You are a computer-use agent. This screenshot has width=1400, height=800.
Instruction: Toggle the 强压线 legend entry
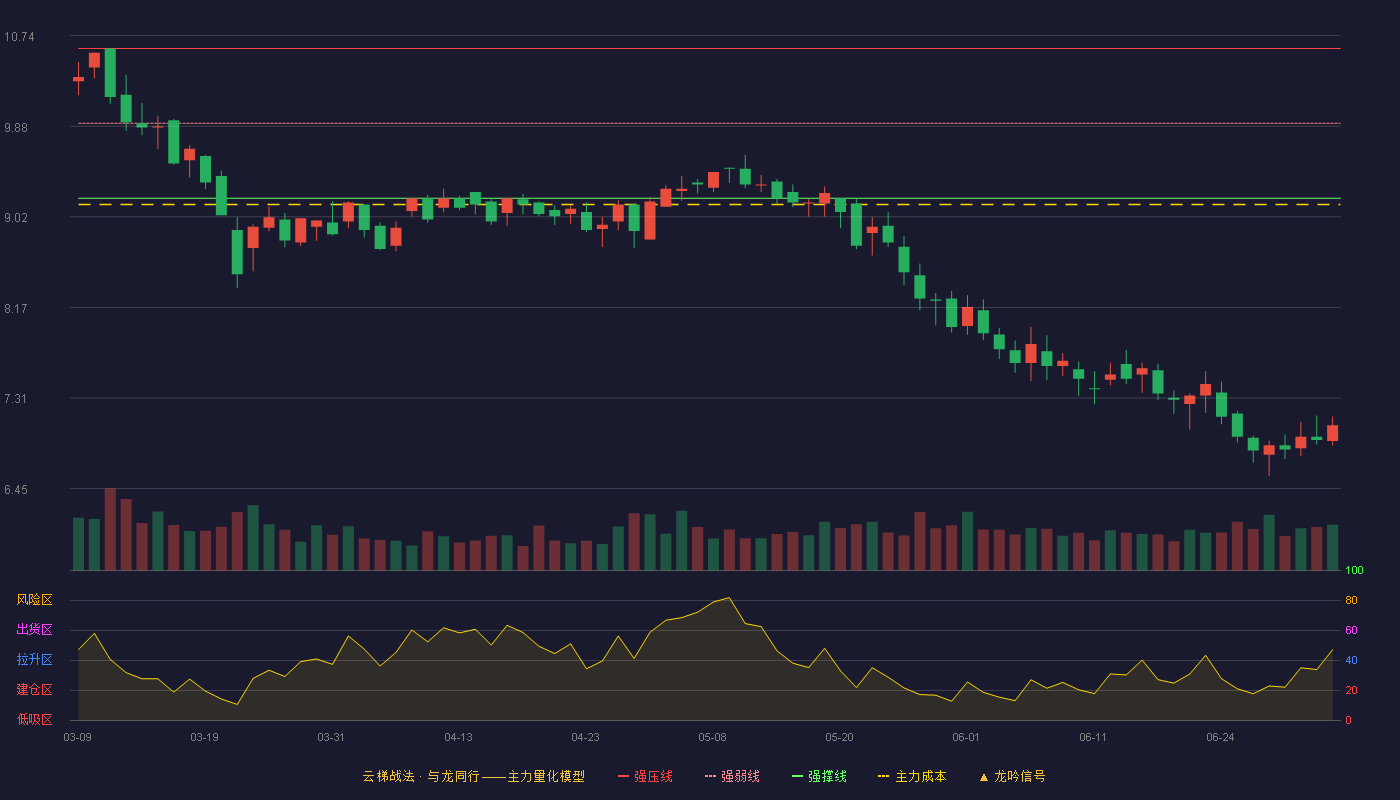point(645,776)
